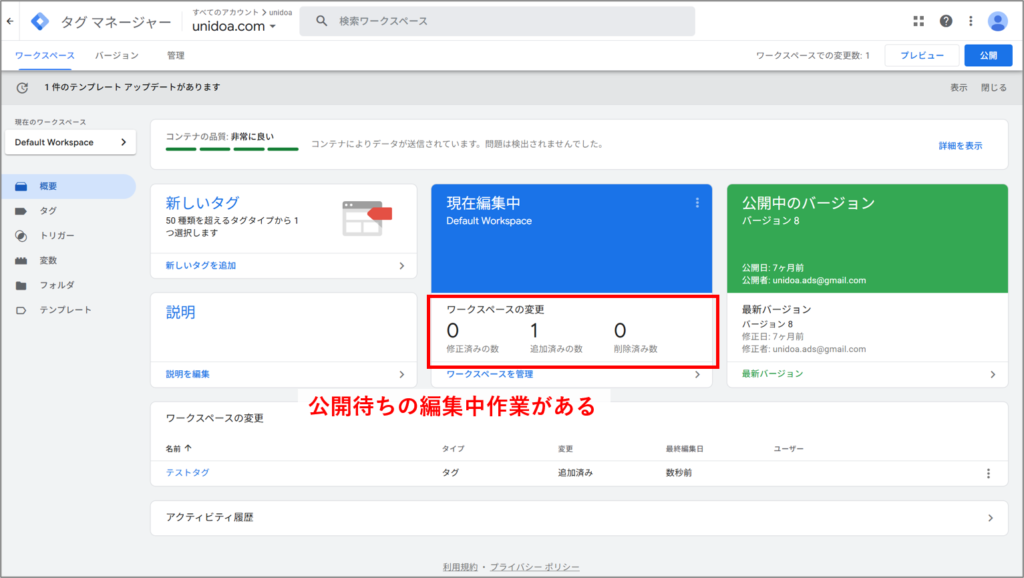
Task: Expand the Default Workspace selector
Action: (70, 142)
